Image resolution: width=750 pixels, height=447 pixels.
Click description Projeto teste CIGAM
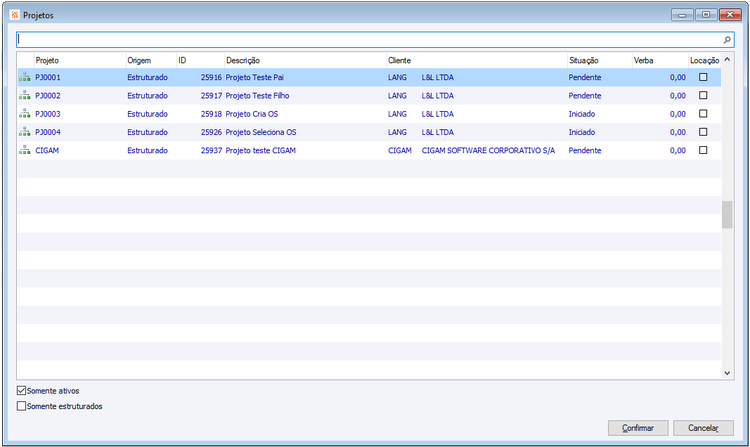coord(261,150)
